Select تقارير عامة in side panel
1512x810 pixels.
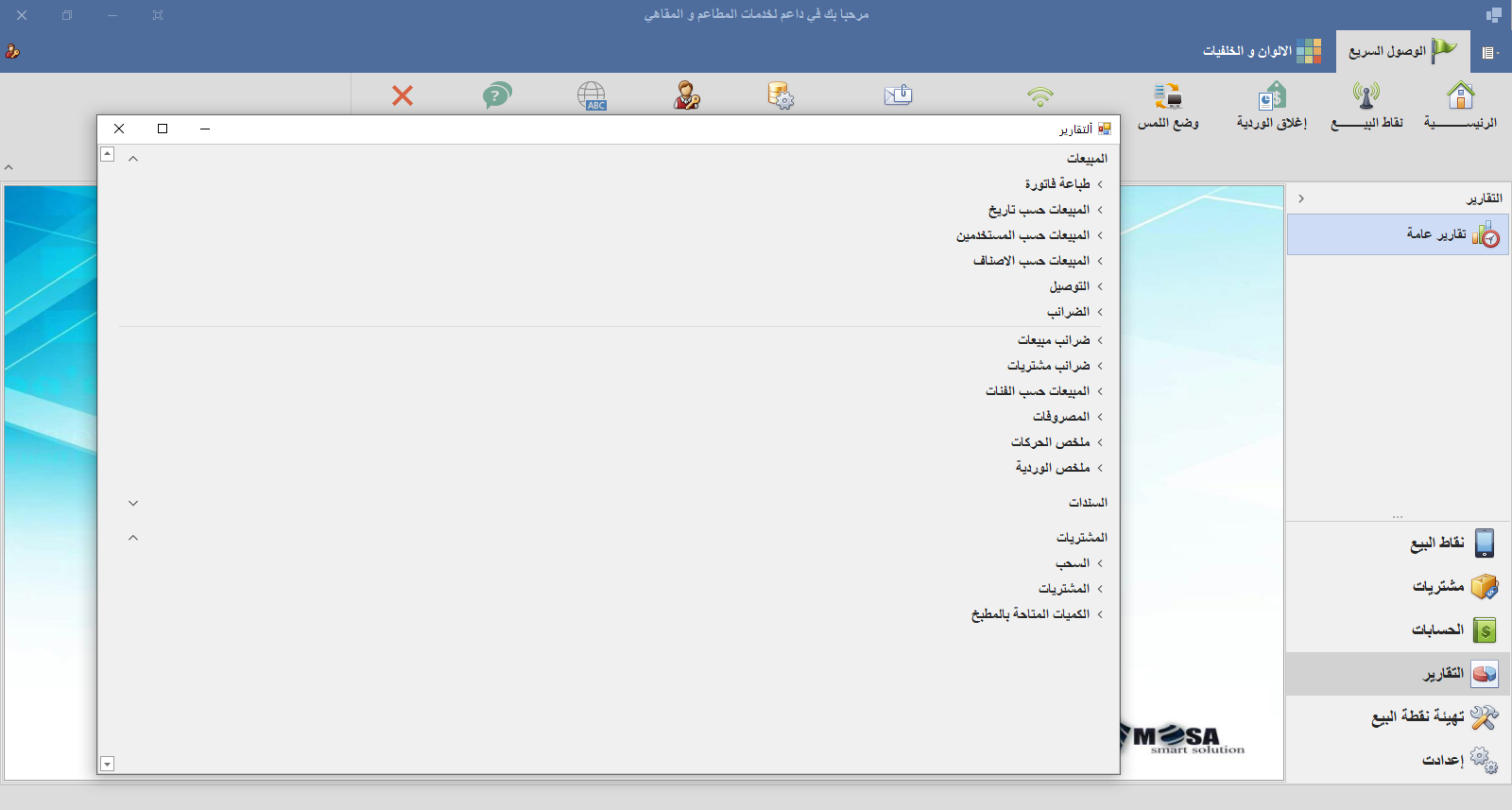[1436, 233]
